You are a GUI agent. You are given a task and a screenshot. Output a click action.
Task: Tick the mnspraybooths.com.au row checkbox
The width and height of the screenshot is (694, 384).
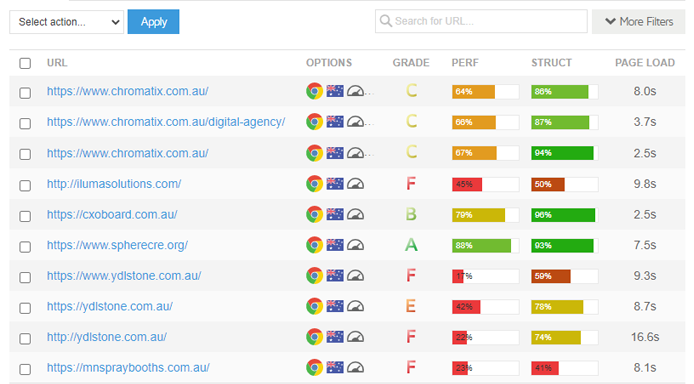pyautogui.click(x=25, y=369)
